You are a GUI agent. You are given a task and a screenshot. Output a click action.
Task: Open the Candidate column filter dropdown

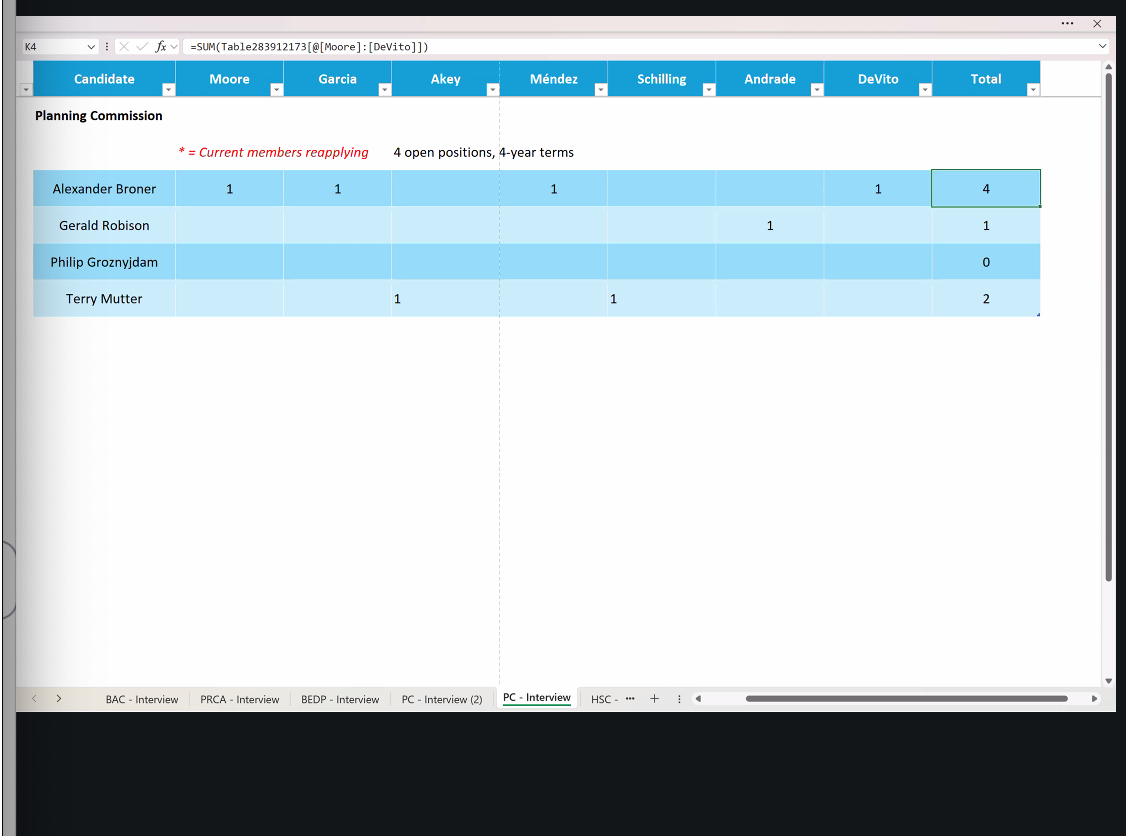click(x=168, y=90)
